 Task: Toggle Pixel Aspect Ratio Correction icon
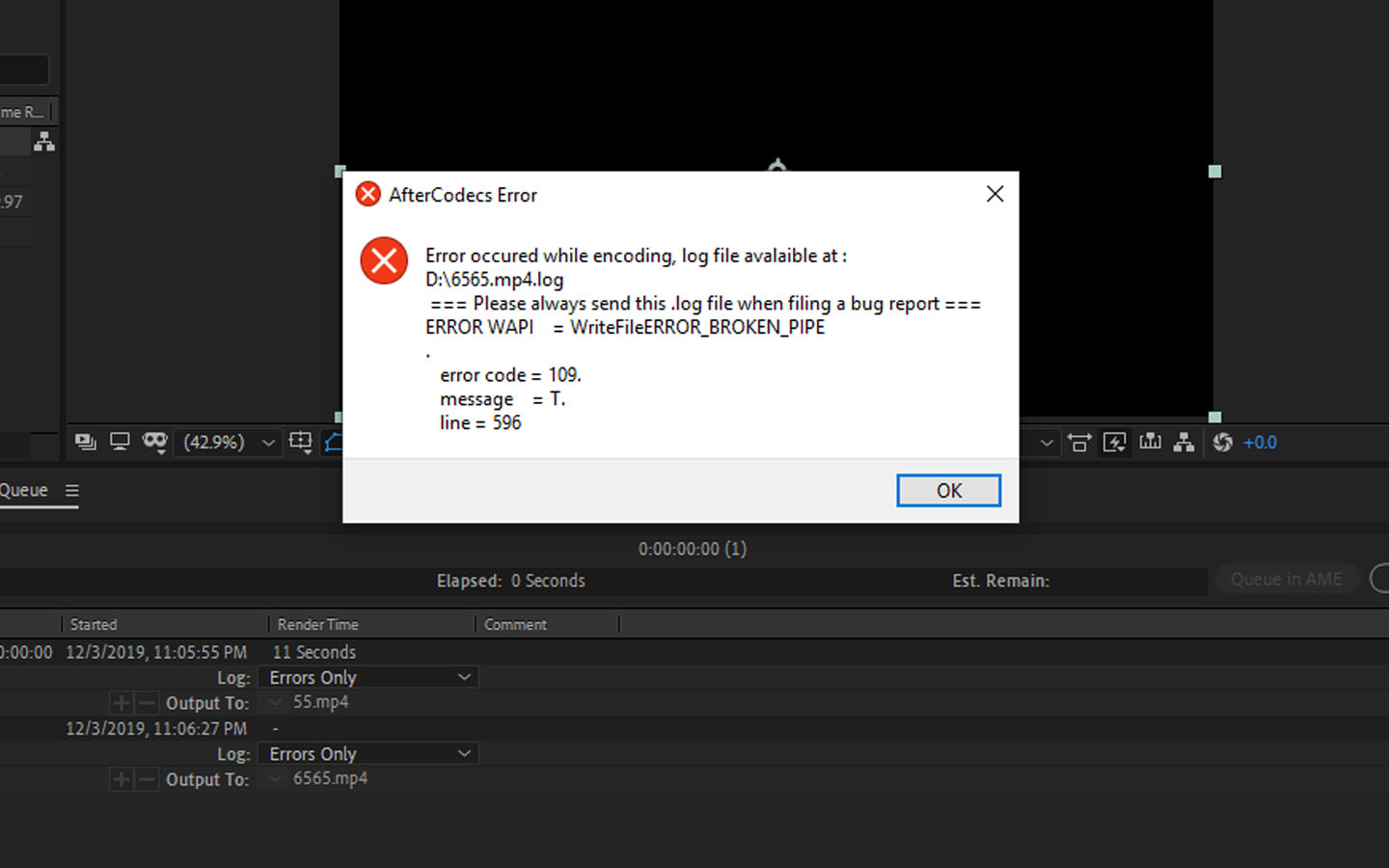coord(1079,442)
